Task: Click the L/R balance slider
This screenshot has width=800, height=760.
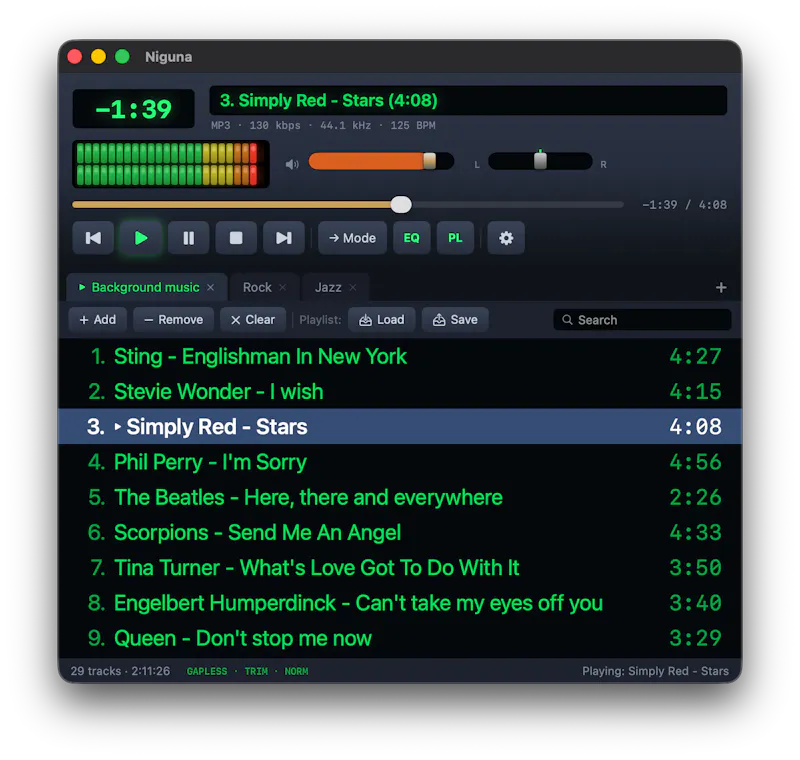Action: 540,161
